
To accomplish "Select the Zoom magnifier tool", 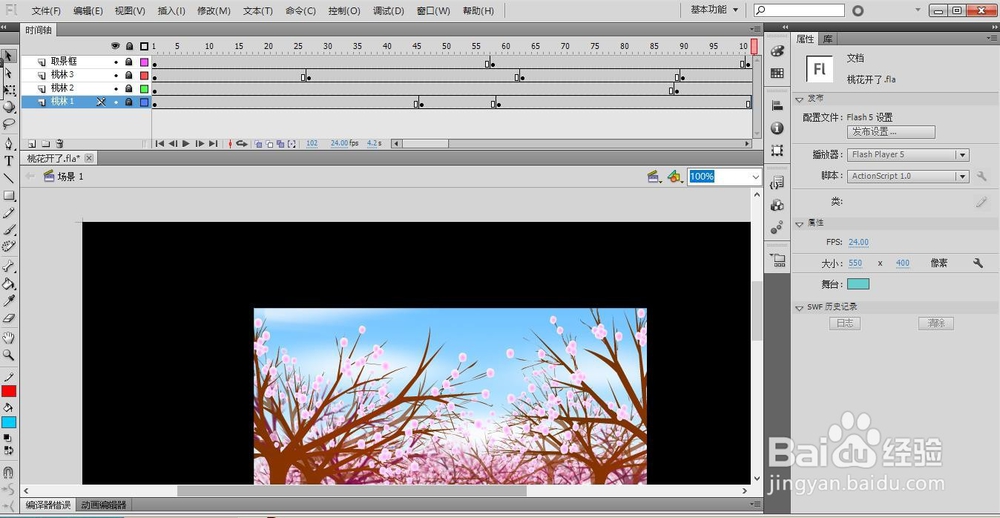I will tap(8, 355).
